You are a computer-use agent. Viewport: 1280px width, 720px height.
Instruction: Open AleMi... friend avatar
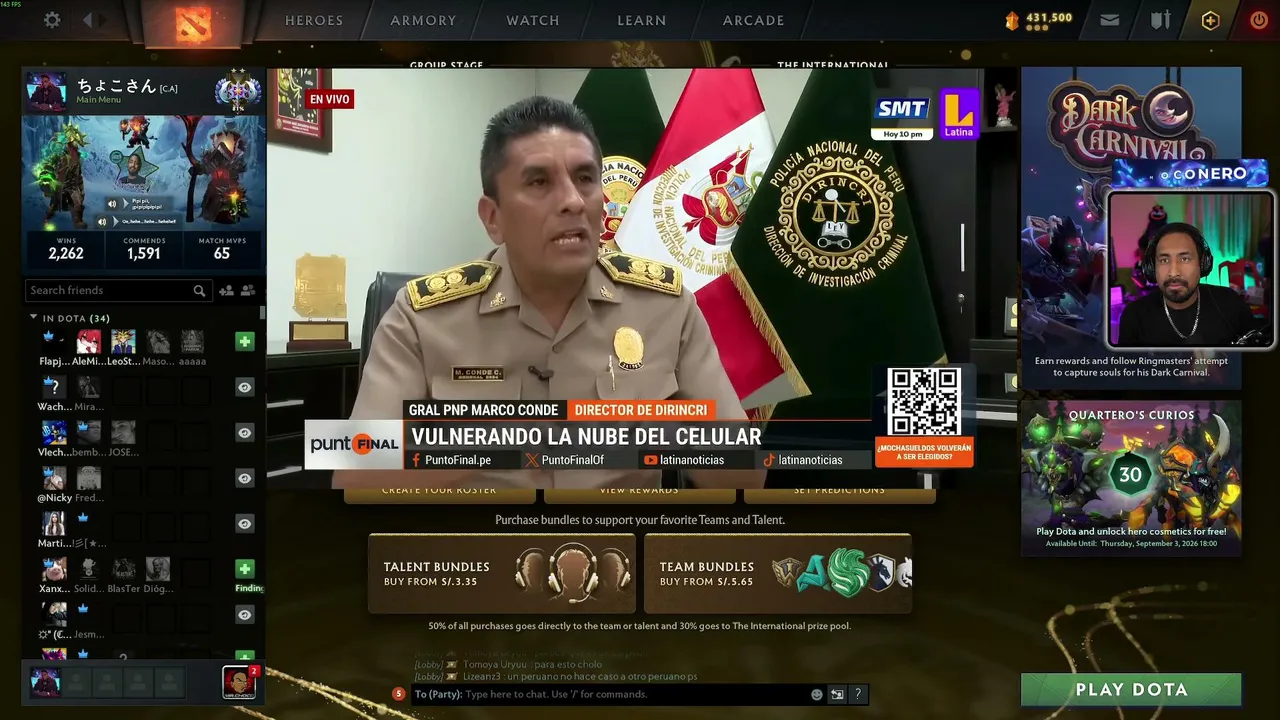[x=89, y=342]
